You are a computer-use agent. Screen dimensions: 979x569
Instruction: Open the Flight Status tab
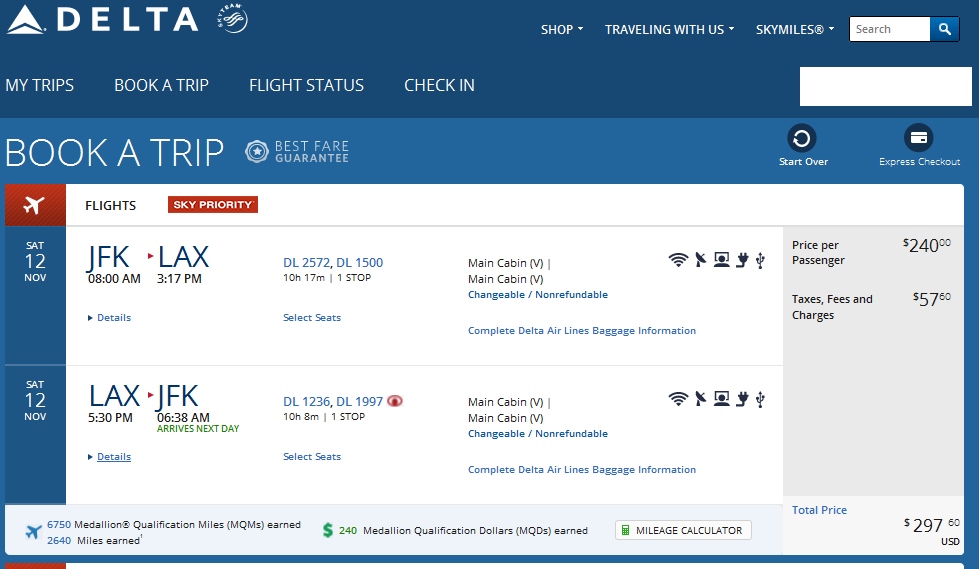coord(306,85)
